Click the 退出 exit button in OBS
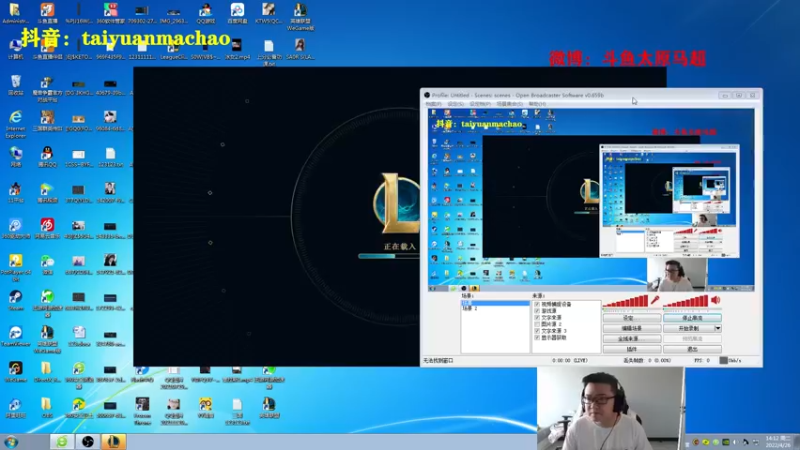 [x=692, y=349]
